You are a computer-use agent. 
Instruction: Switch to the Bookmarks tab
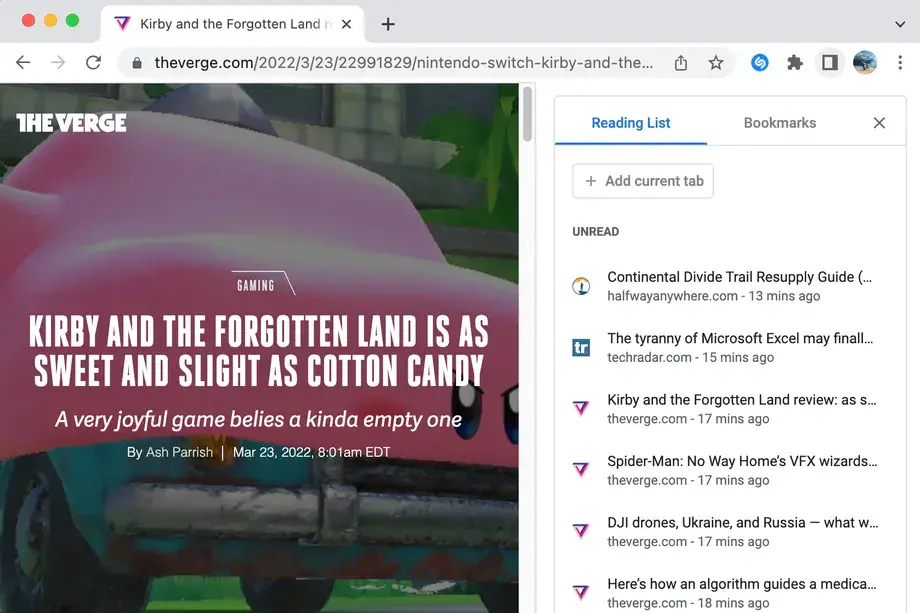pyautogui.click(x=779, y=123)
